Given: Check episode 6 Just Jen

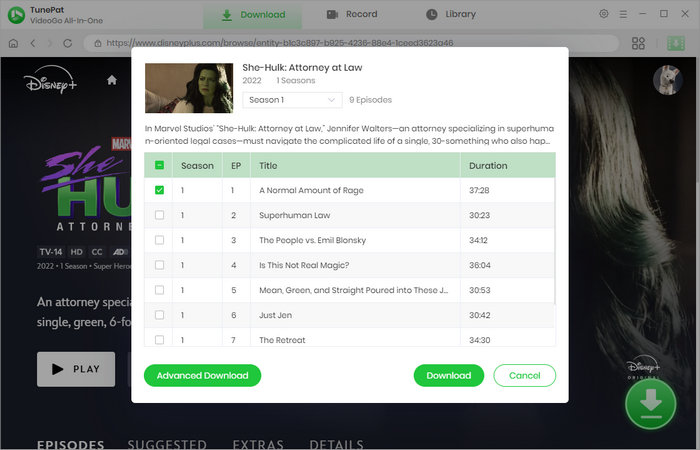Looking at the screenshot, I should 159,315.
